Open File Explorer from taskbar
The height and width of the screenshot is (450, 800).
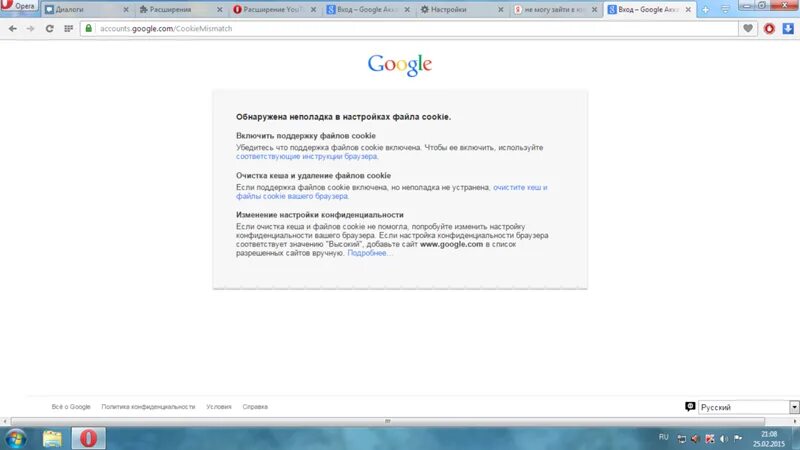(52, 439)
